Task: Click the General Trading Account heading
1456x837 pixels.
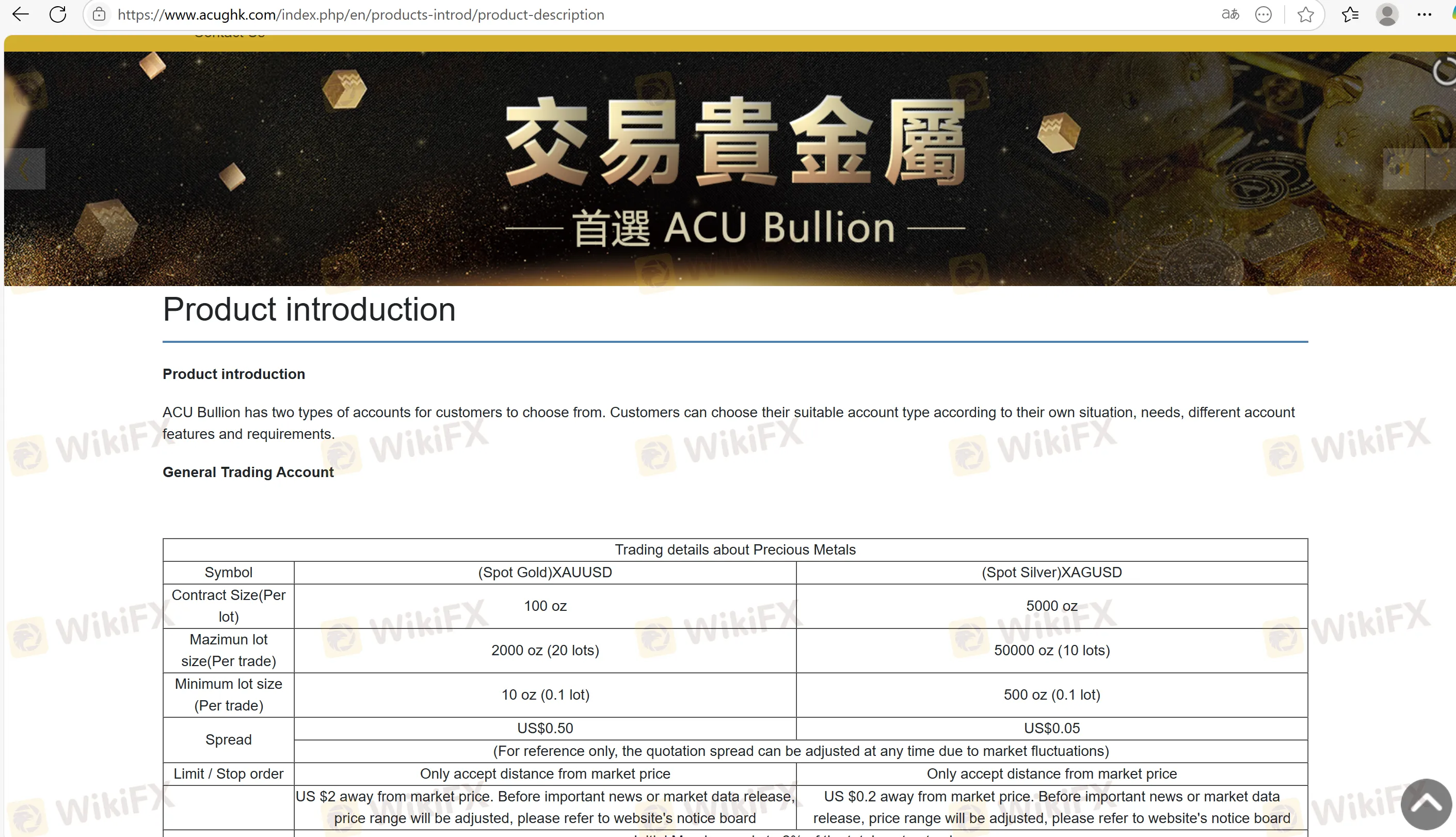Action: (x=248, y=472)
